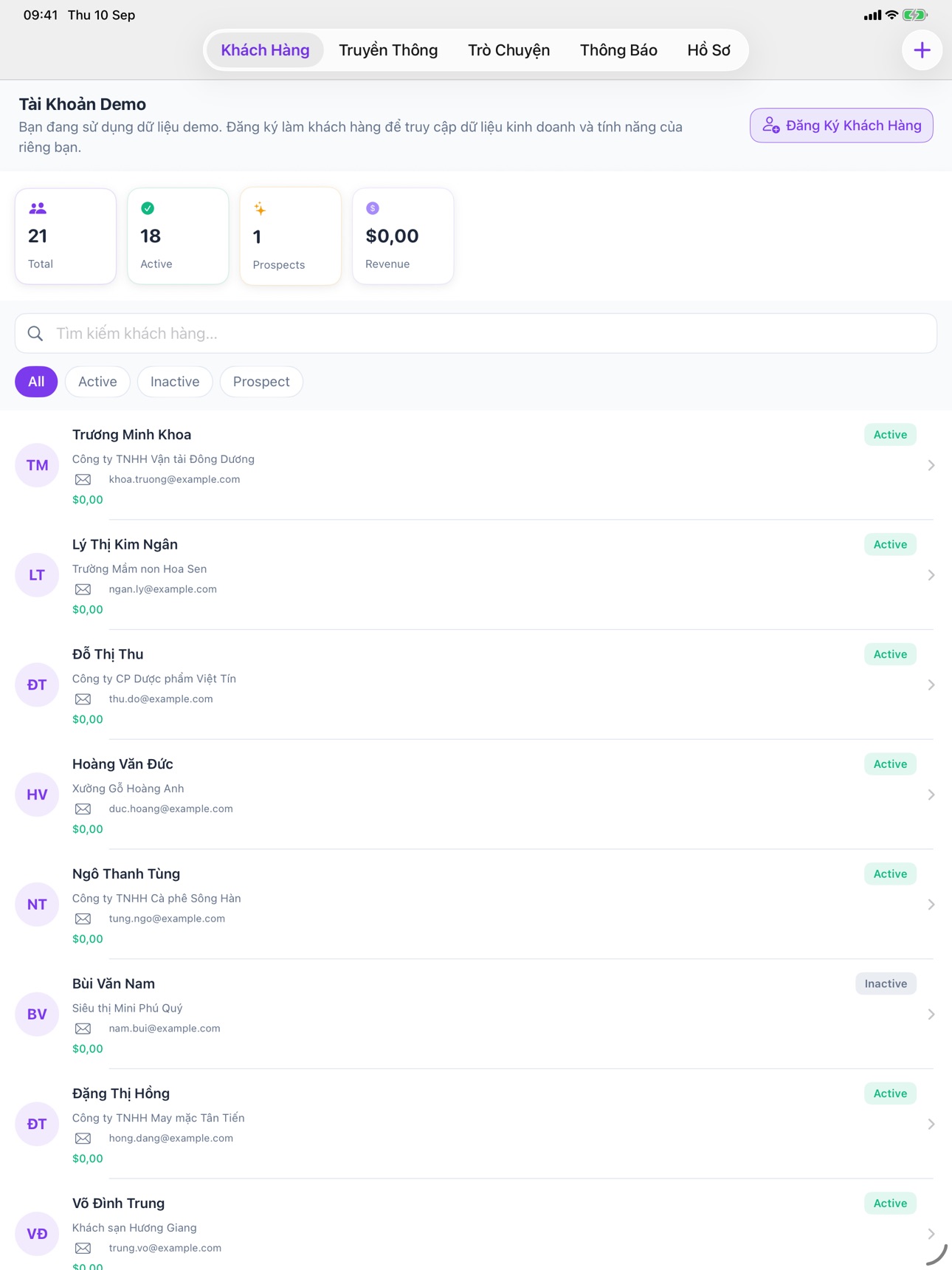Click Active badge on Ngô Thanh Tùng
952x1270 pixels.
pos(890,873)
